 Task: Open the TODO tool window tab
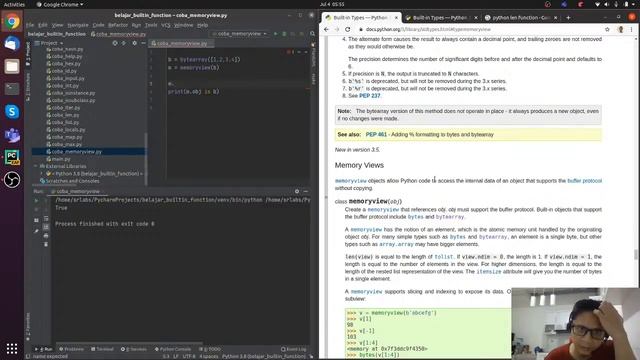pos(210,349)
